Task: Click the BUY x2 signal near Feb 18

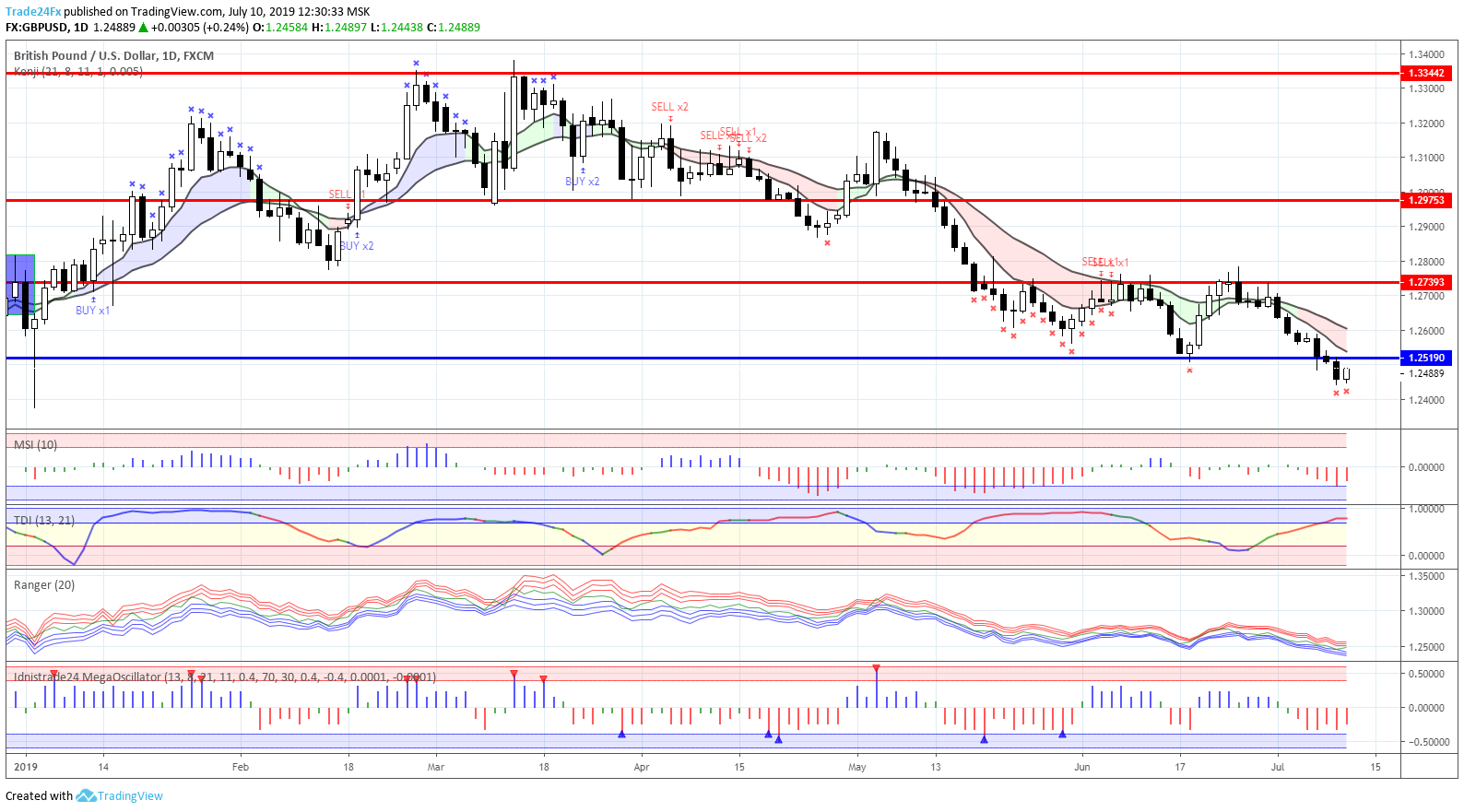Action: (357, 246)
